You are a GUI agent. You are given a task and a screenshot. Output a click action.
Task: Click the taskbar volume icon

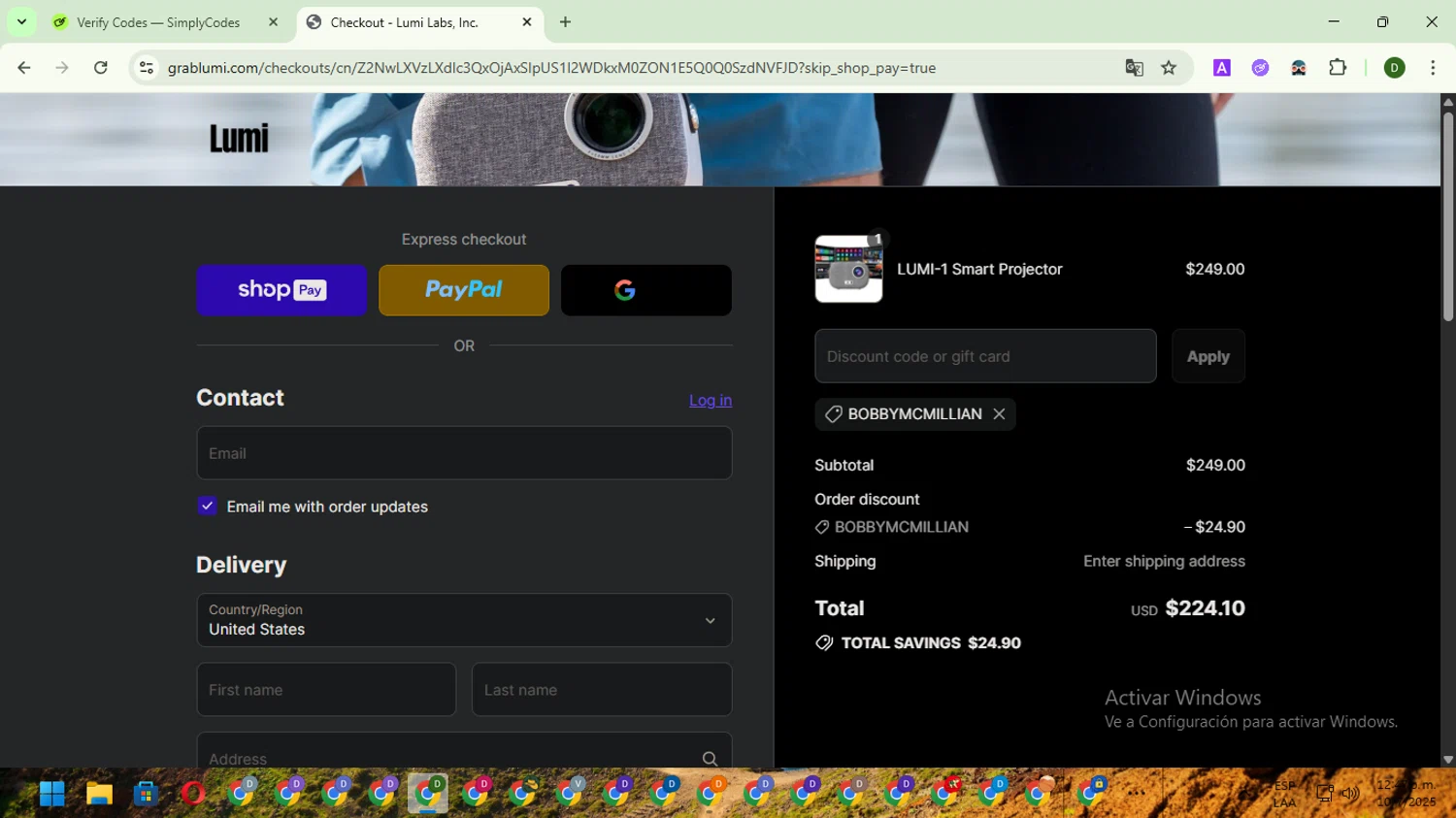1350,794
